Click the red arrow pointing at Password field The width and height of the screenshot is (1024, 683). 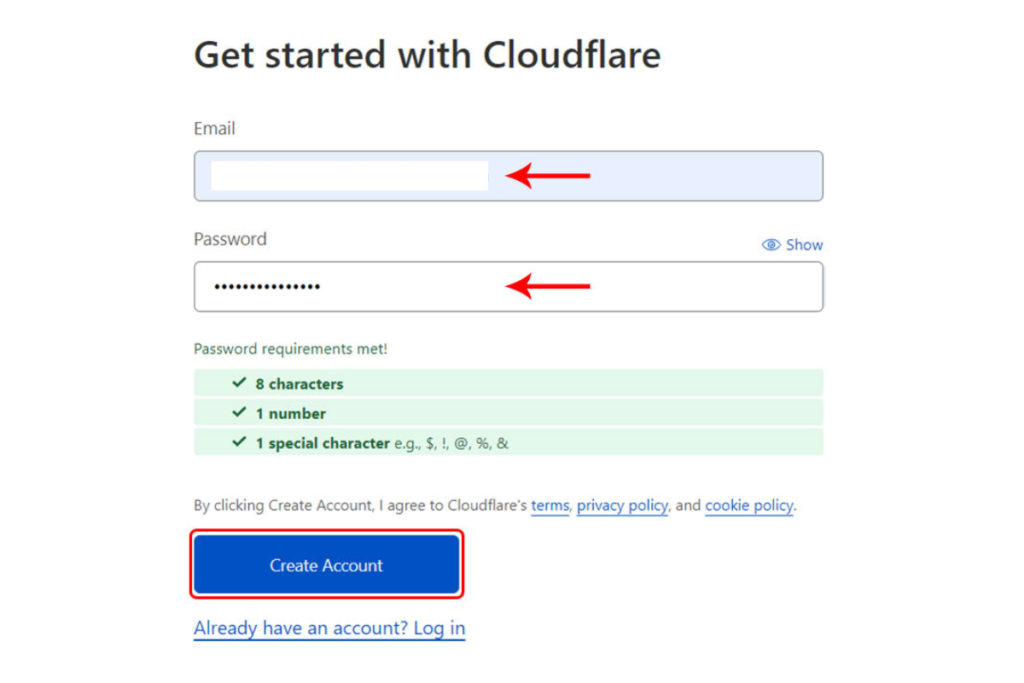coord(547,286)
